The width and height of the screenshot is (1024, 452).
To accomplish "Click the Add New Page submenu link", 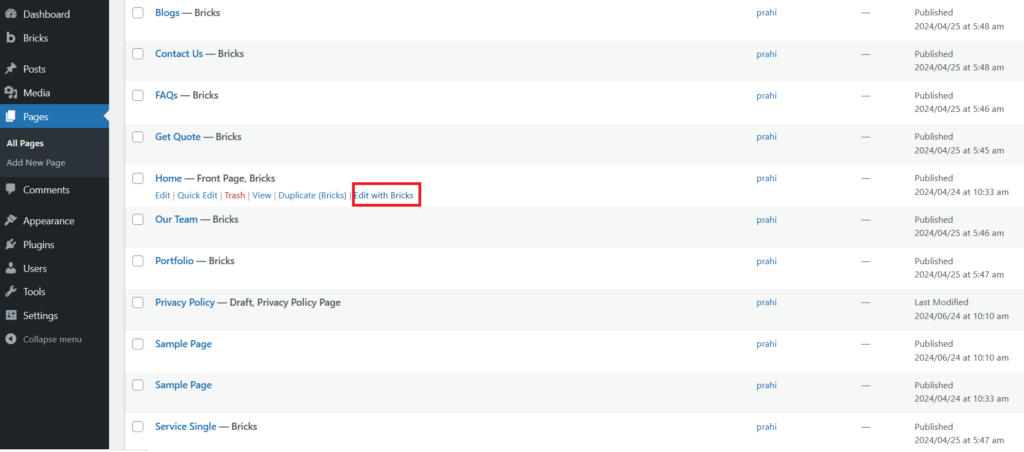I will pyautogui.click(x=36, y=163).
